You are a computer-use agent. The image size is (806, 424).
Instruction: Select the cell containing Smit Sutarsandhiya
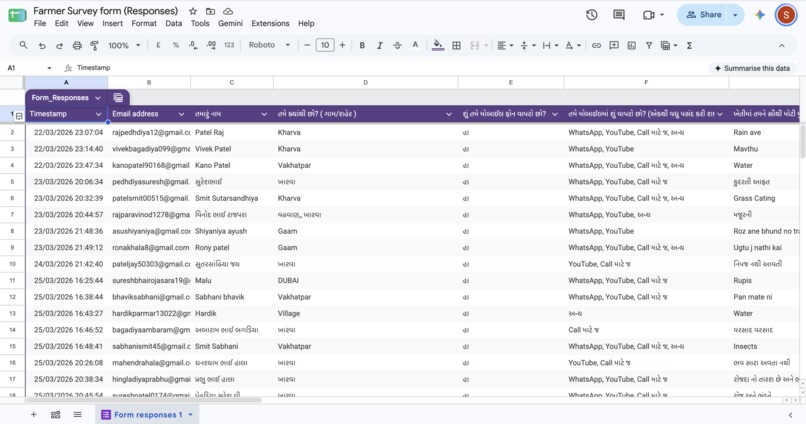(x=232, y=198)
